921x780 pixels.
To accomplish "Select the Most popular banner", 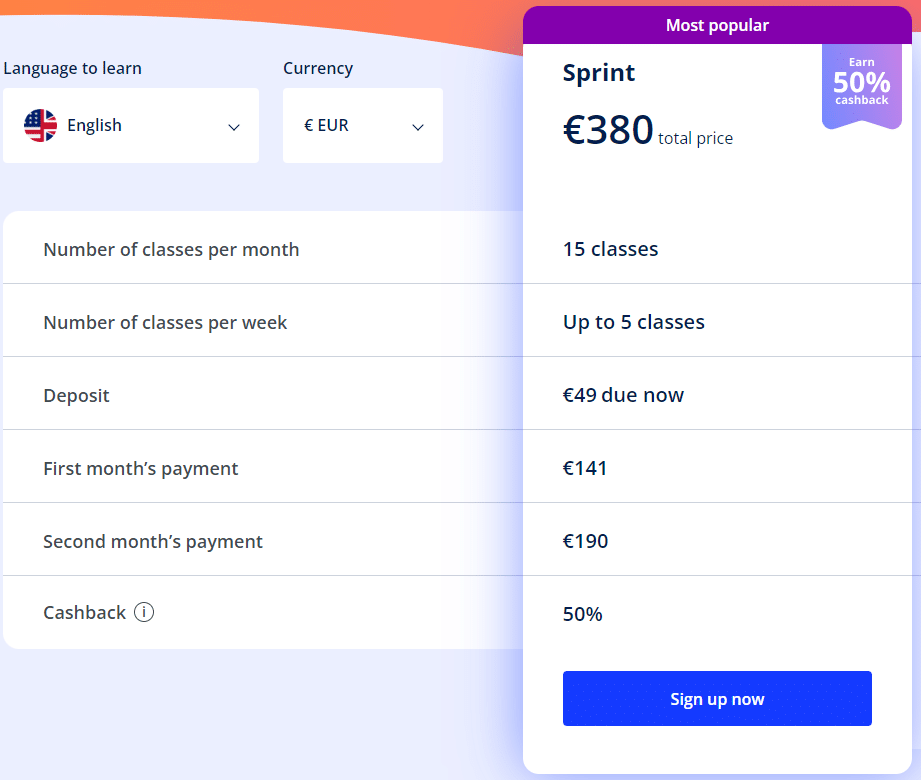I will 717,25.
